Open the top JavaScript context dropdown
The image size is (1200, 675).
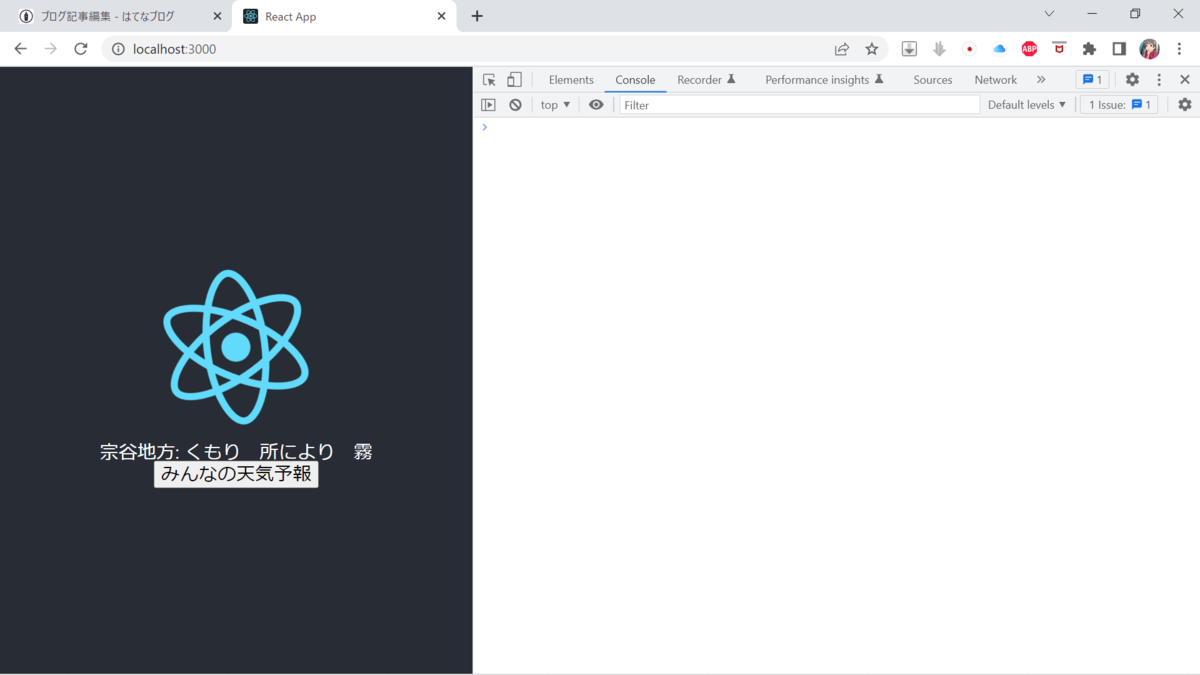[555, 105]
